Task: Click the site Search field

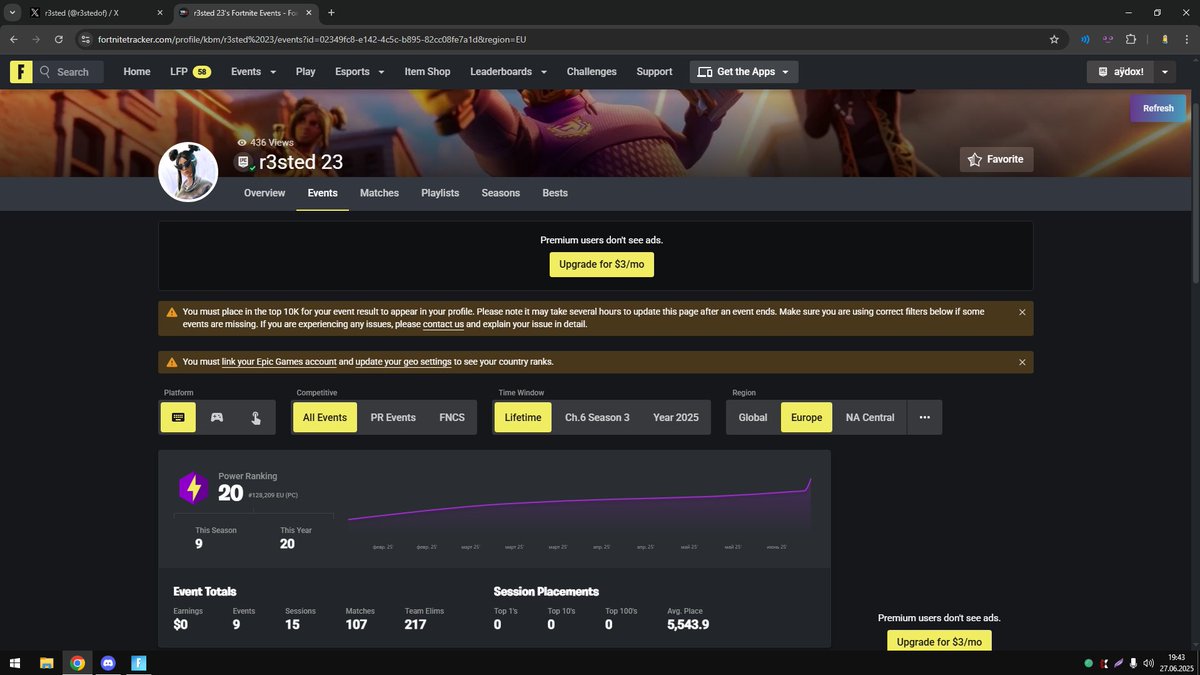Action: click(73, 72)
